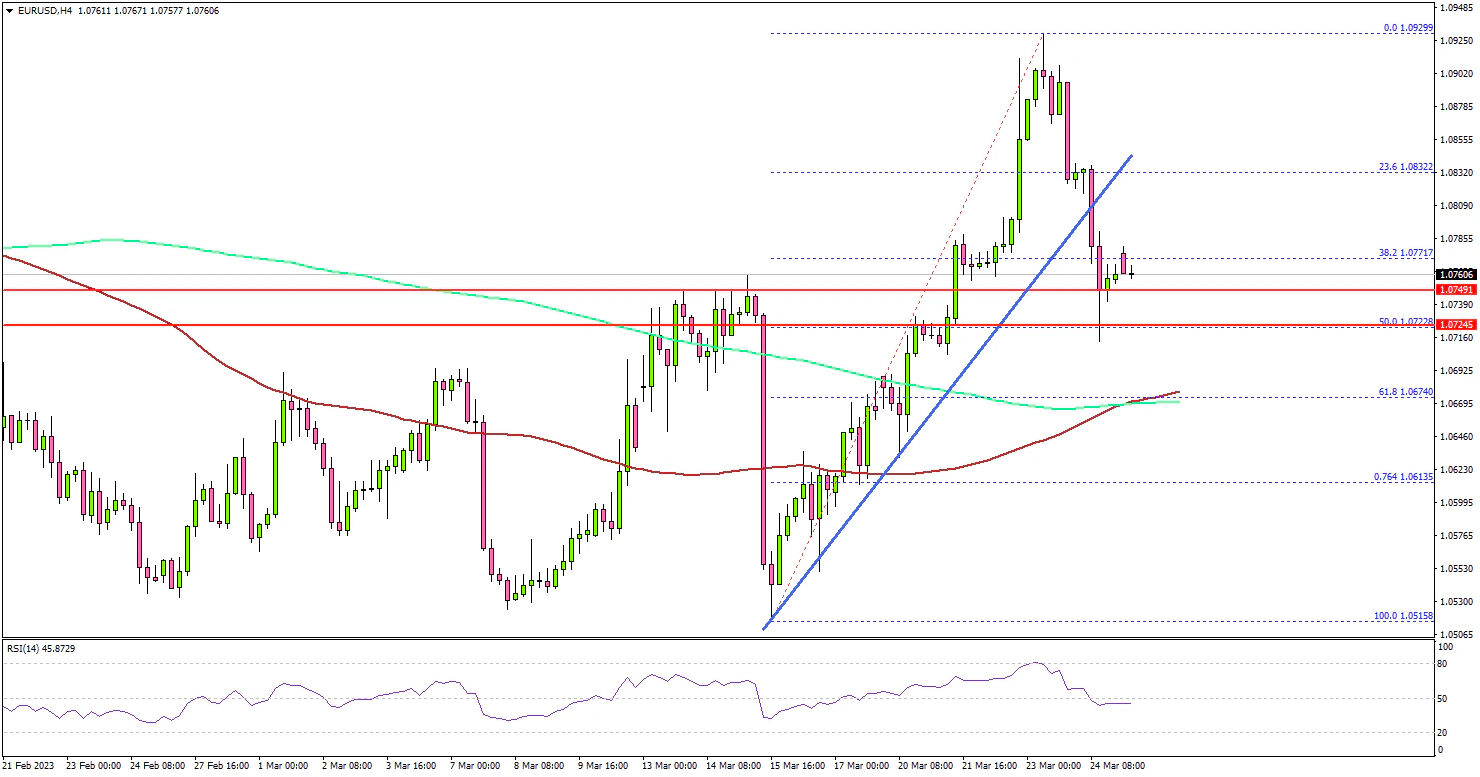Click the RSI(14) indicator label
Screen dimensions: 1480x777
(40, 649)
